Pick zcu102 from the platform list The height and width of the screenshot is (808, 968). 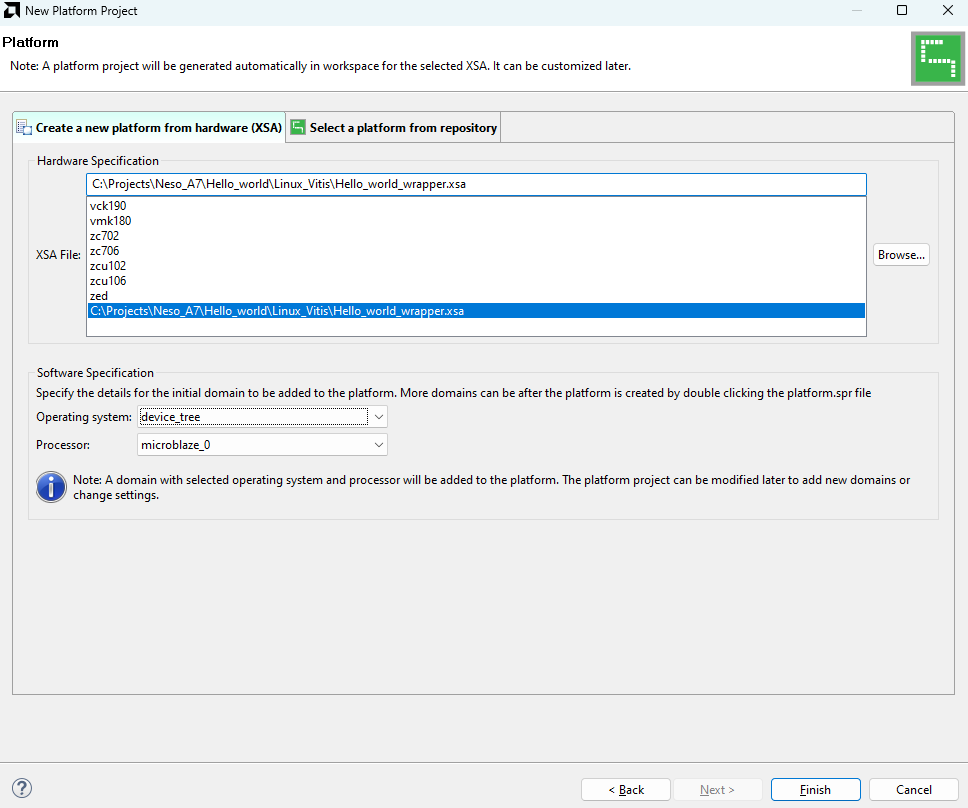pyautogui.click(x=108, y=266)
